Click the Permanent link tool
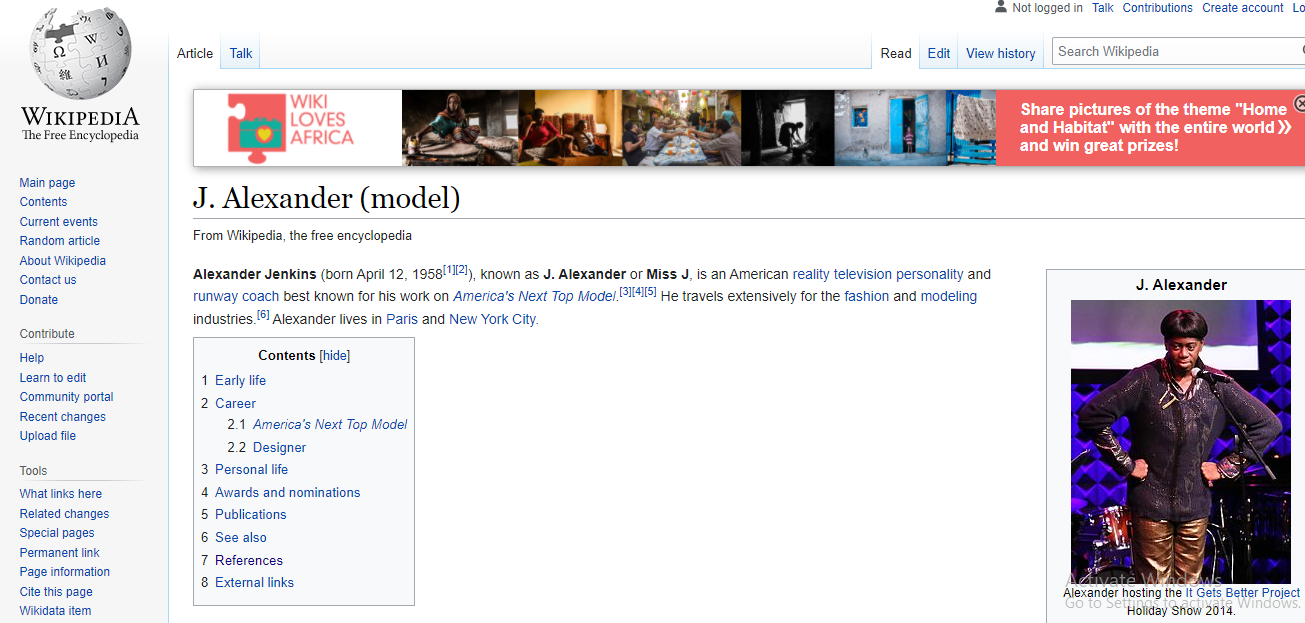 coord(60,553)
